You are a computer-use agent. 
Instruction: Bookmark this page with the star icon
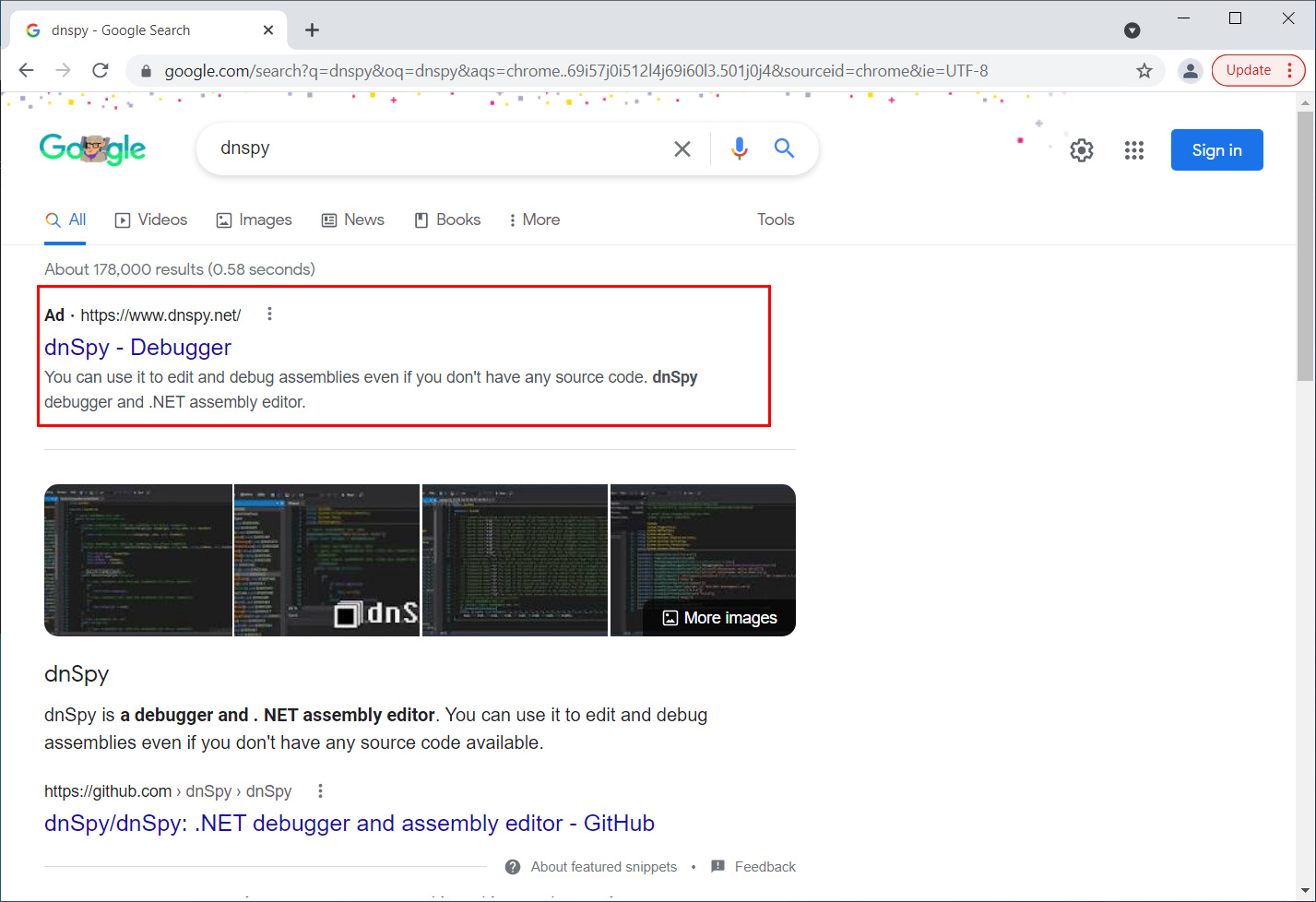(x=1144, y=71)
